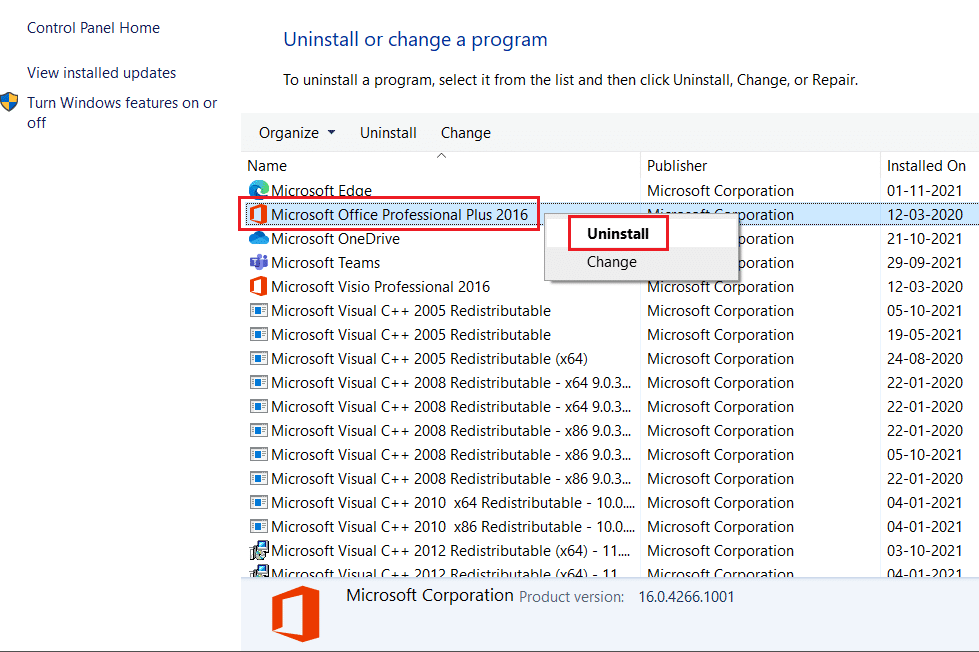The image size is (979, 652).
Task: Select Uninstall from the context menu
Action: tap(617, 232)
